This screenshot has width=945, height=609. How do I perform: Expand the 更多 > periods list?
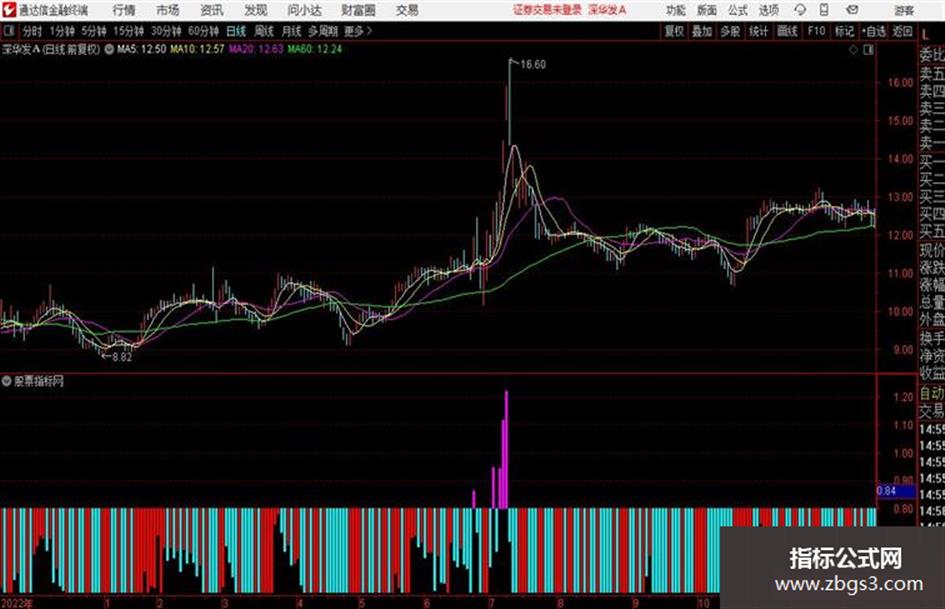point(357,31)
